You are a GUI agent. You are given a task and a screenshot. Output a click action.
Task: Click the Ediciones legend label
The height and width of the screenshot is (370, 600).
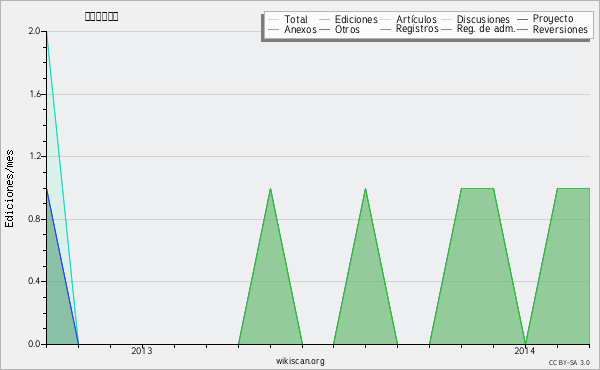pos(356,19)
